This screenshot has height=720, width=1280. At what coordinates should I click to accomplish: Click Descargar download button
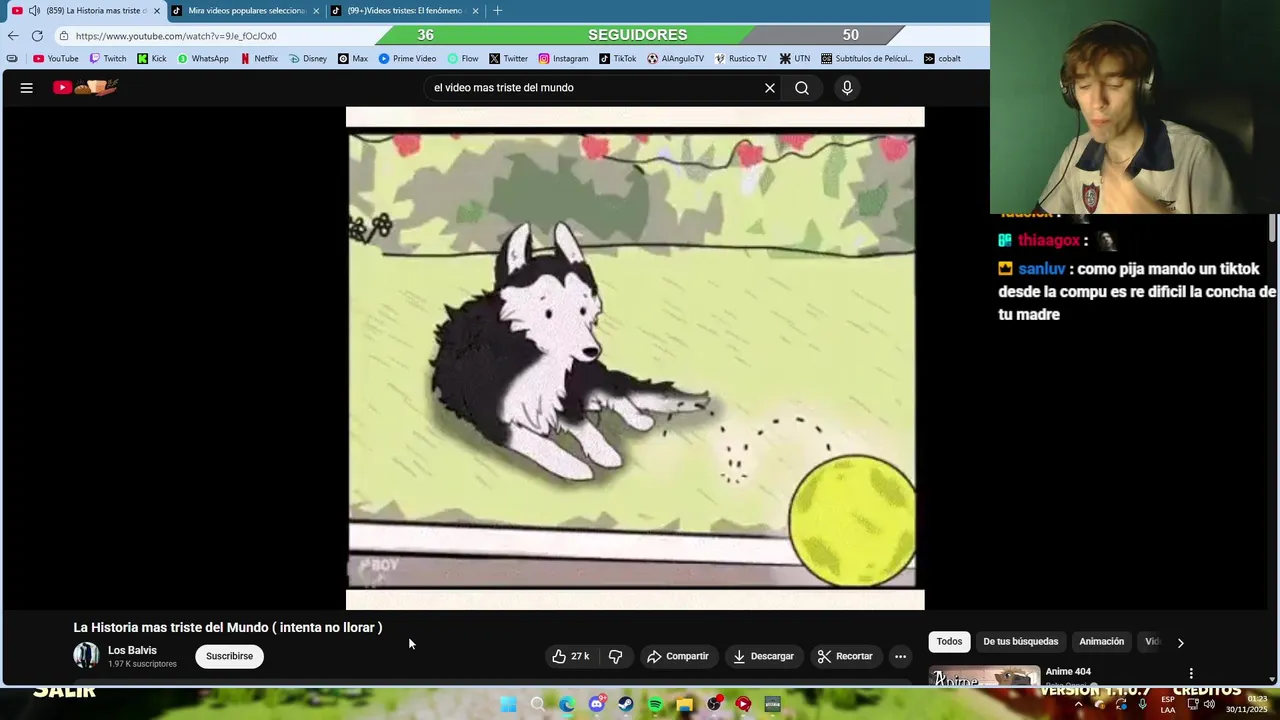(763, 656)
